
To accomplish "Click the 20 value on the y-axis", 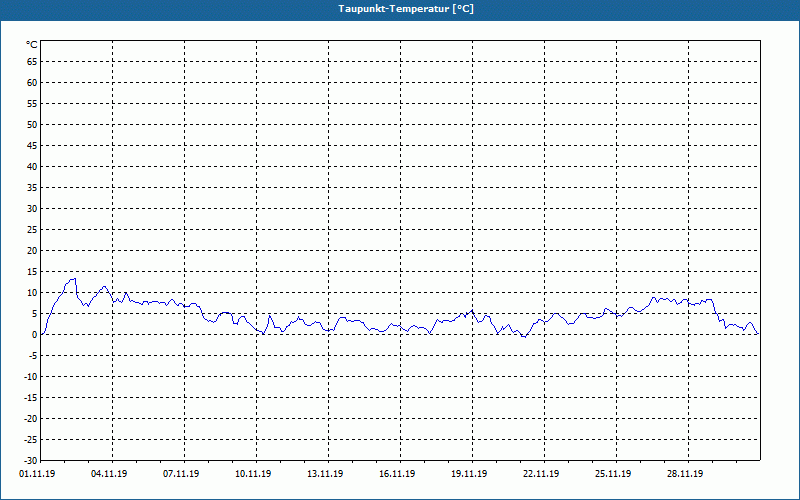I will (x=32, y=251).
